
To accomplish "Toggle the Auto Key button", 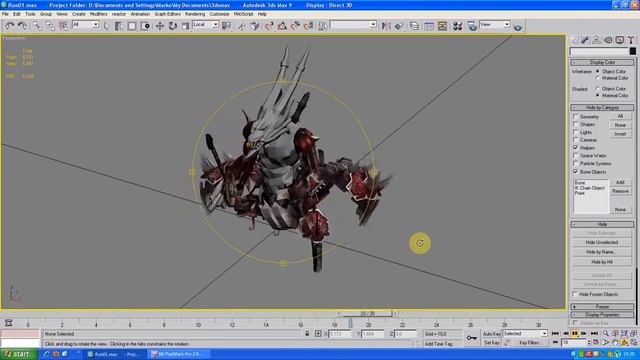I will 492,334.
